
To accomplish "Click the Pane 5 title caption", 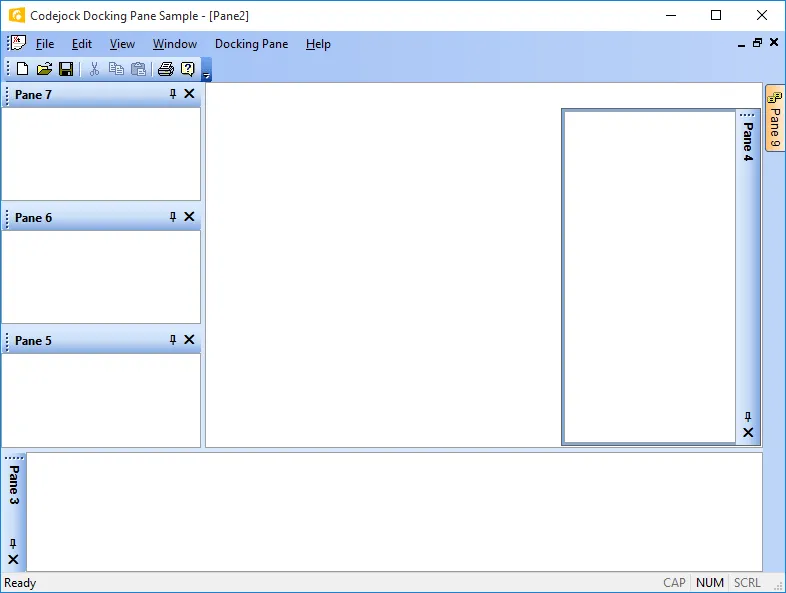I will coord(33,340).
